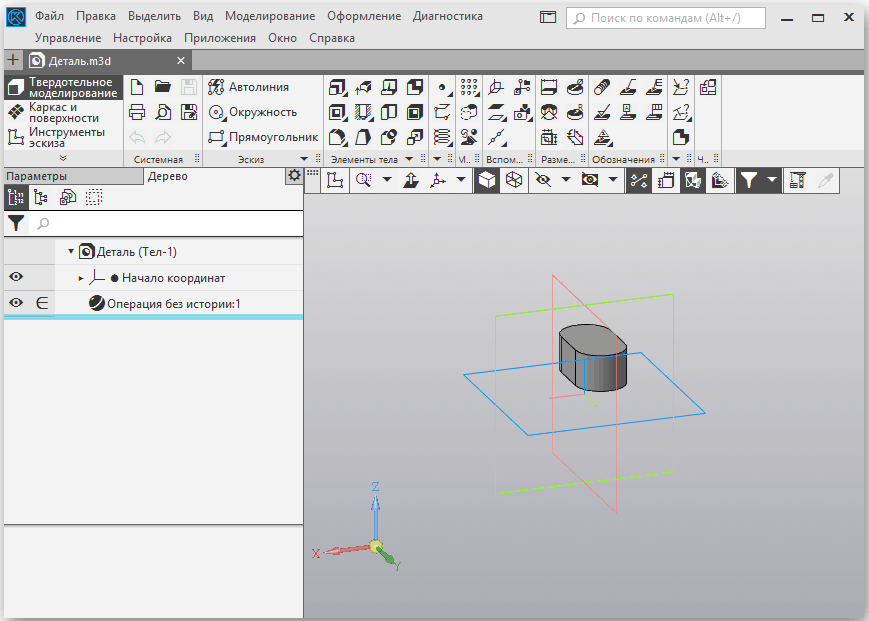Screen dimensions: 869x621
Task: Click the leader line icon in Обозначения
Action: pos(628,87)
